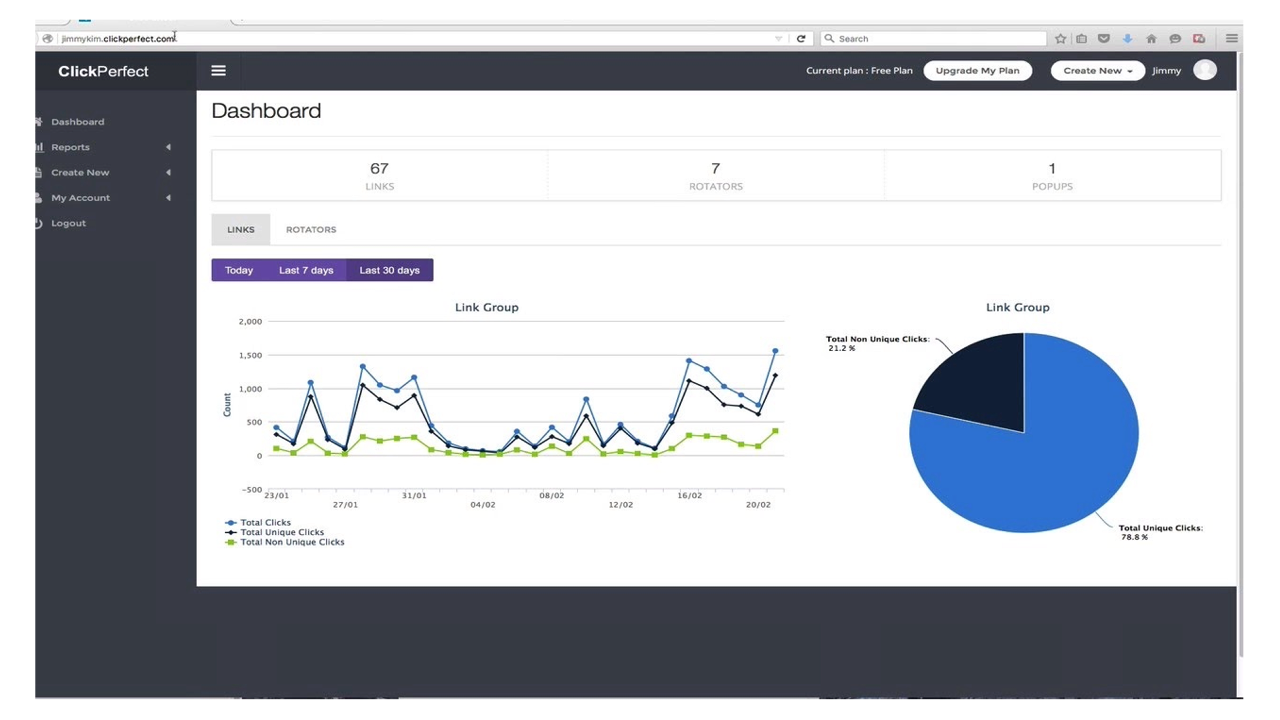
Task: Click the Jimmy user avatar
Action: (1205, 70)
